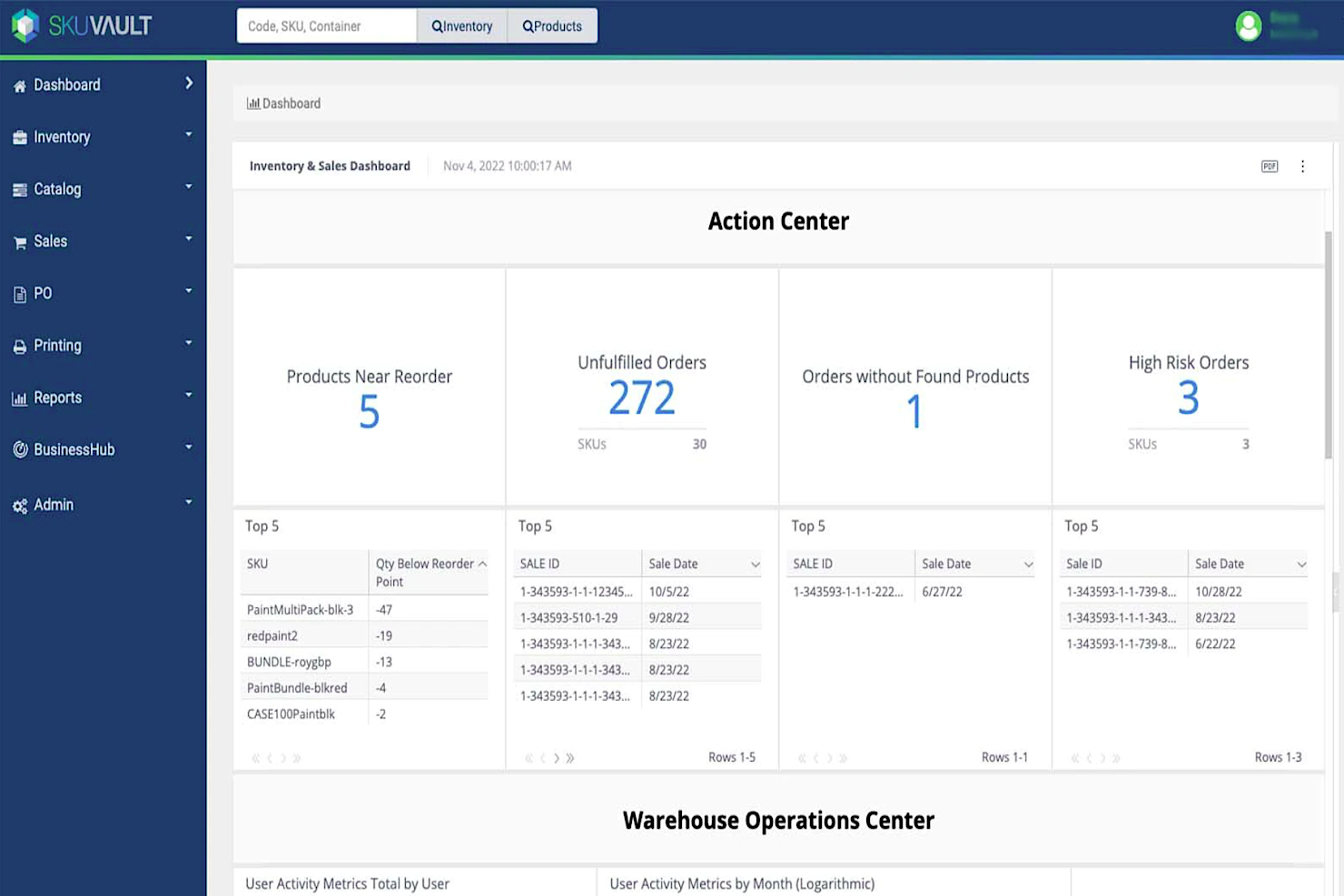Expand the Dashboard menu chevron
Screen dimensions: 1344x896
pos(190,83)
